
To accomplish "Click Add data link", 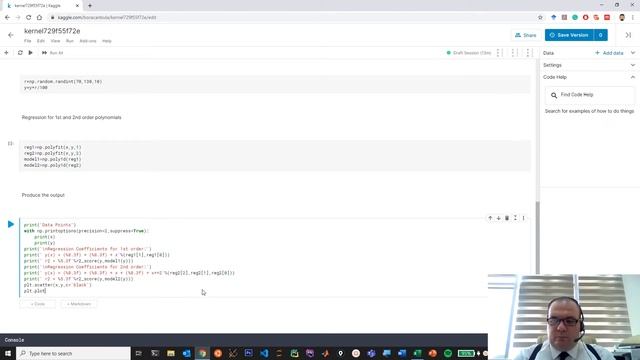I will click(609, 53).
